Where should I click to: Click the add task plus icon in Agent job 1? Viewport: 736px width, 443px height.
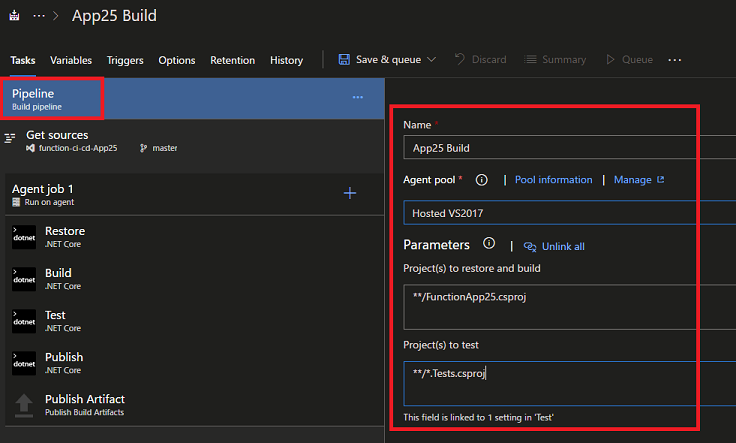350,193
